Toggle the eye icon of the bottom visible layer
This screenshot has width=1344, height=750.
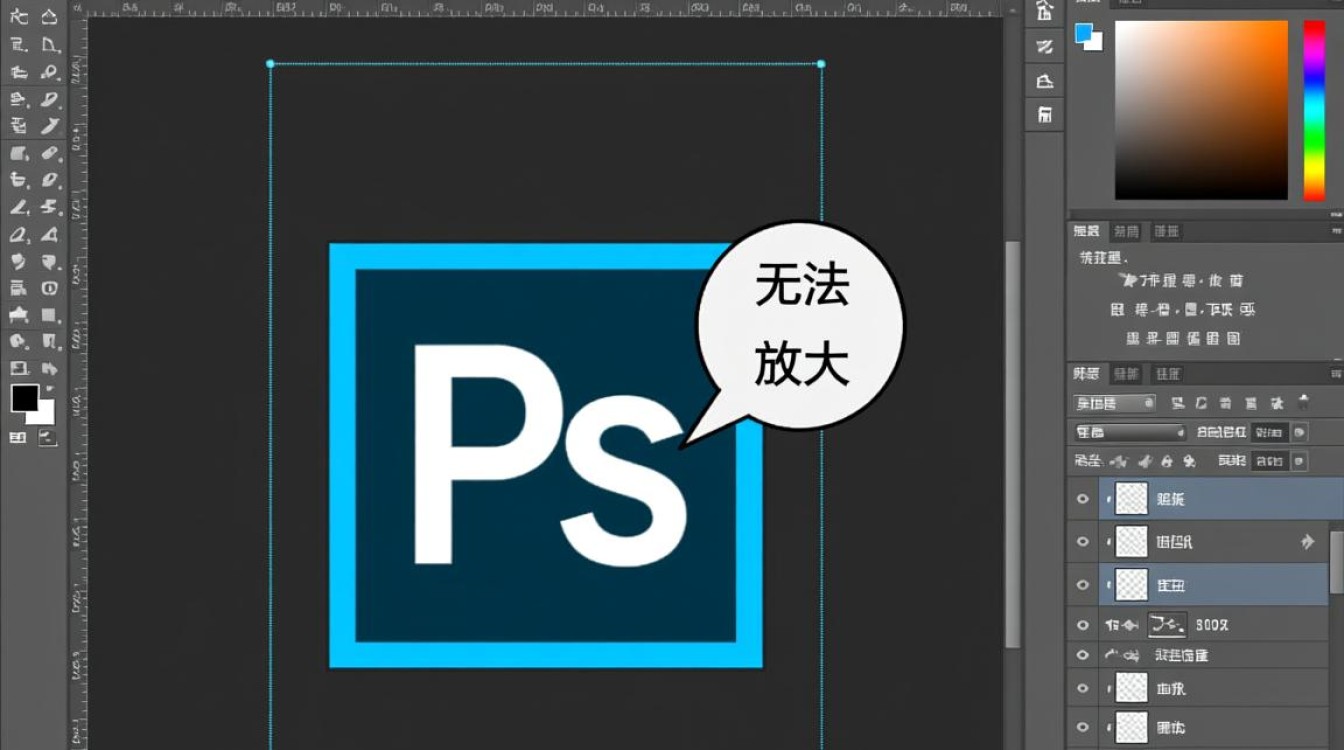point(1082,727)
